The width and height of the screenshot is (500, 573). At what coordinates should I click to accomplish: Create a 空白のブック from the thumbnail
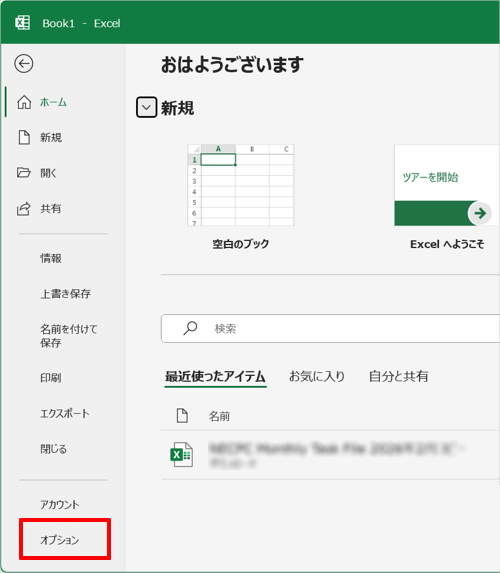coord(240,185)
